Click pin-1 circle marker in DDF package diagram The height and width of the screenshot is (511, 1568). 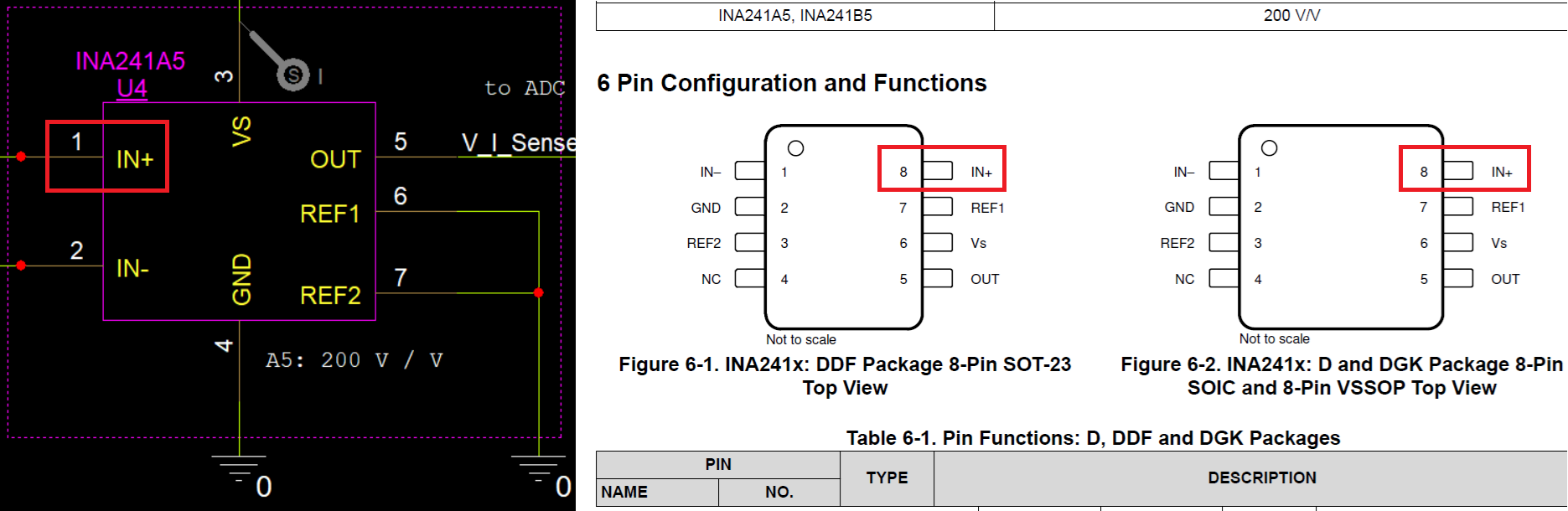click(796, 148)
